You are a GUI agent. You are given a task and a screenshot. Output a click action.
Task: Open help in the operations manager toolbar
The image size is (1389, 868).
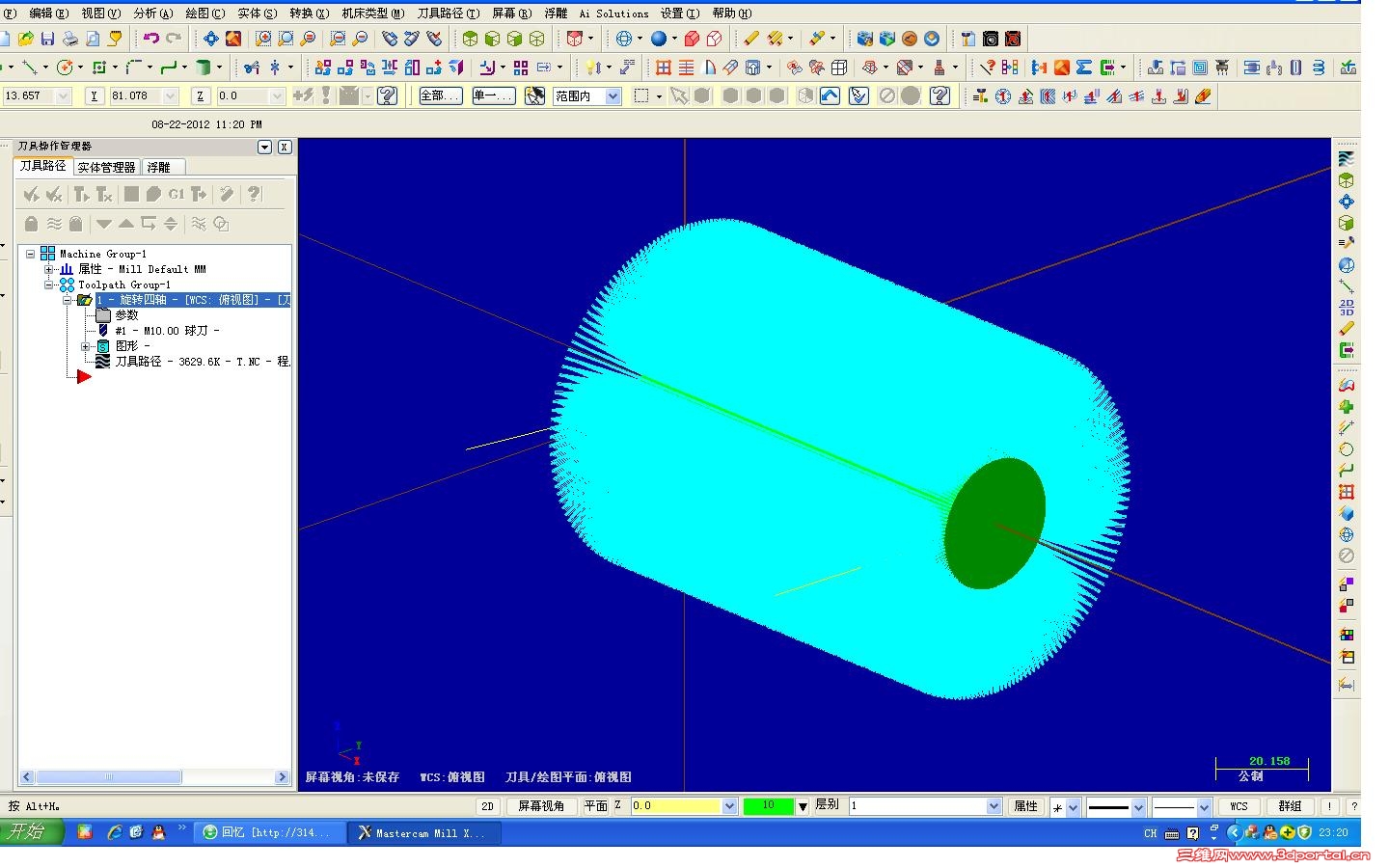coord(254,194)
